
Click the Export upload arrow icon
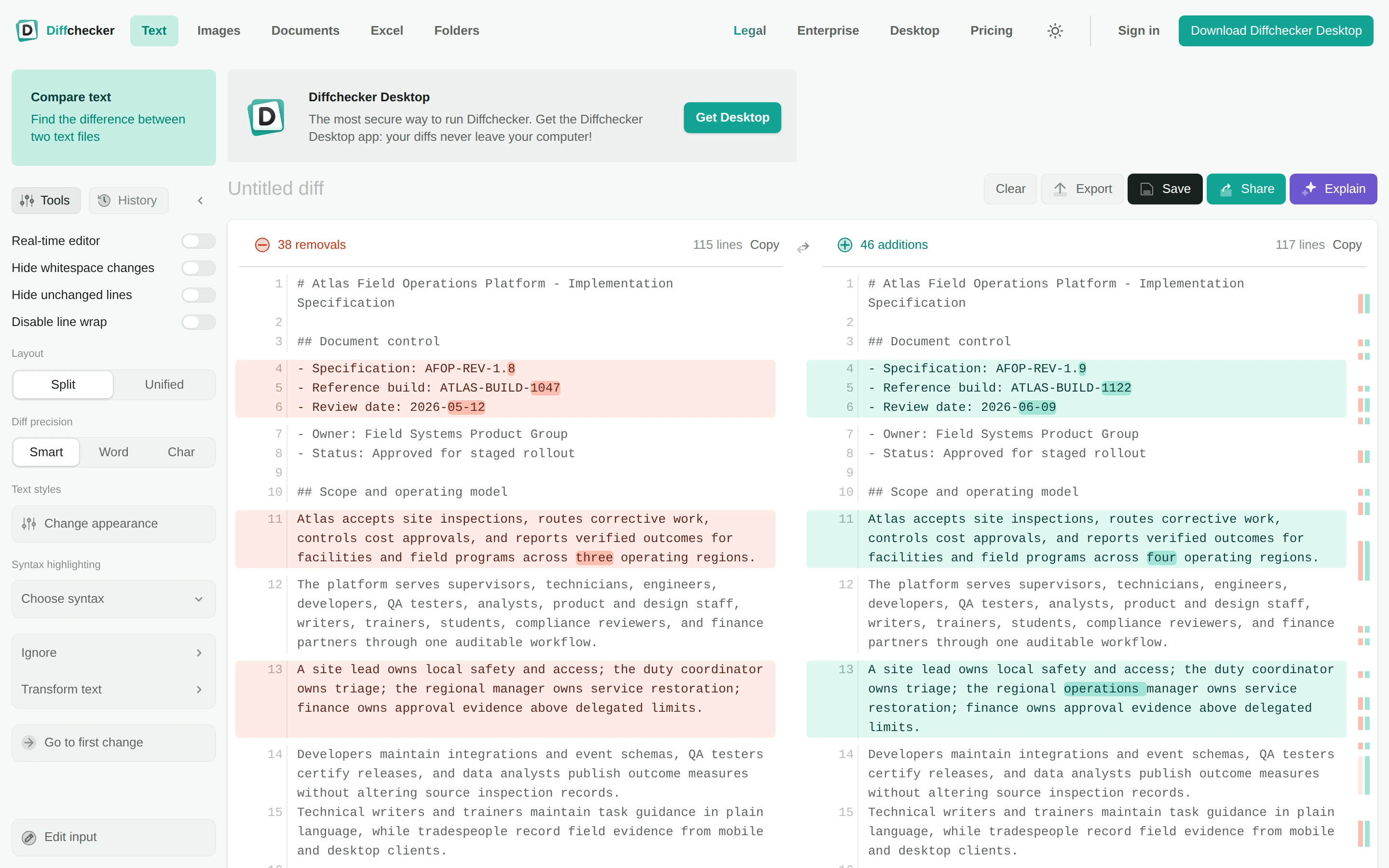click(1060, 189)
